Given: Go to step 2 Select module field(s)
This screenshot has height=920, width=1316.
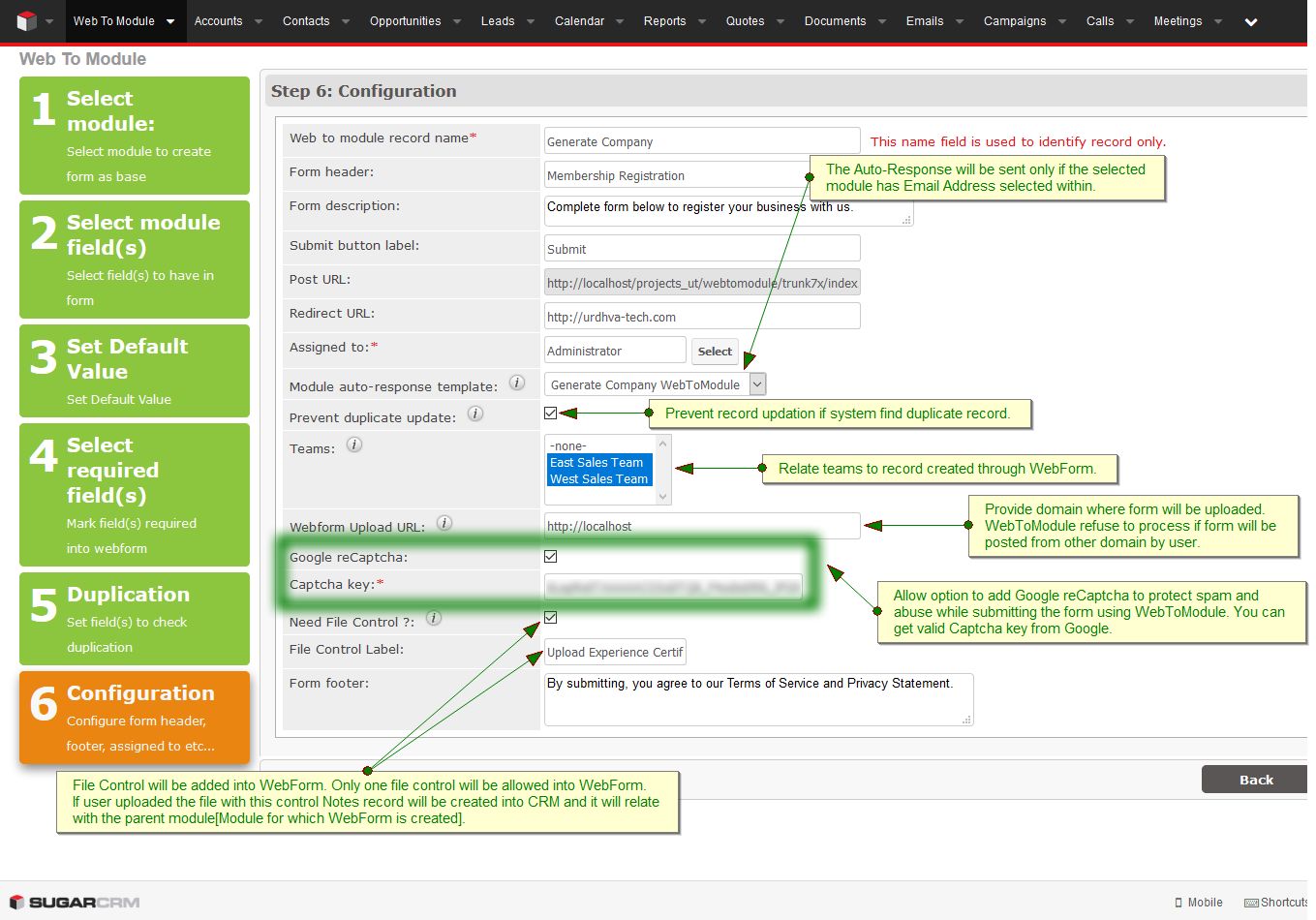Looking at the screenshot, I should [135, 260].
